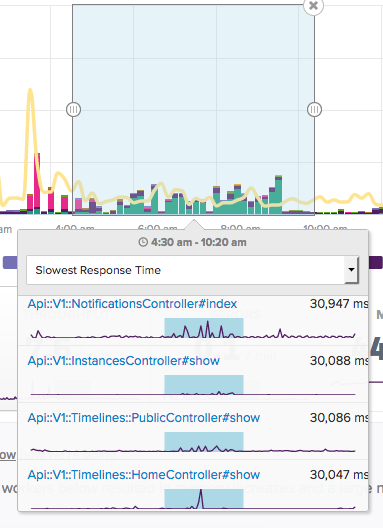
Task: Click the 4:30 am - 10:20 am label
Action: click(x=199, y=242)
